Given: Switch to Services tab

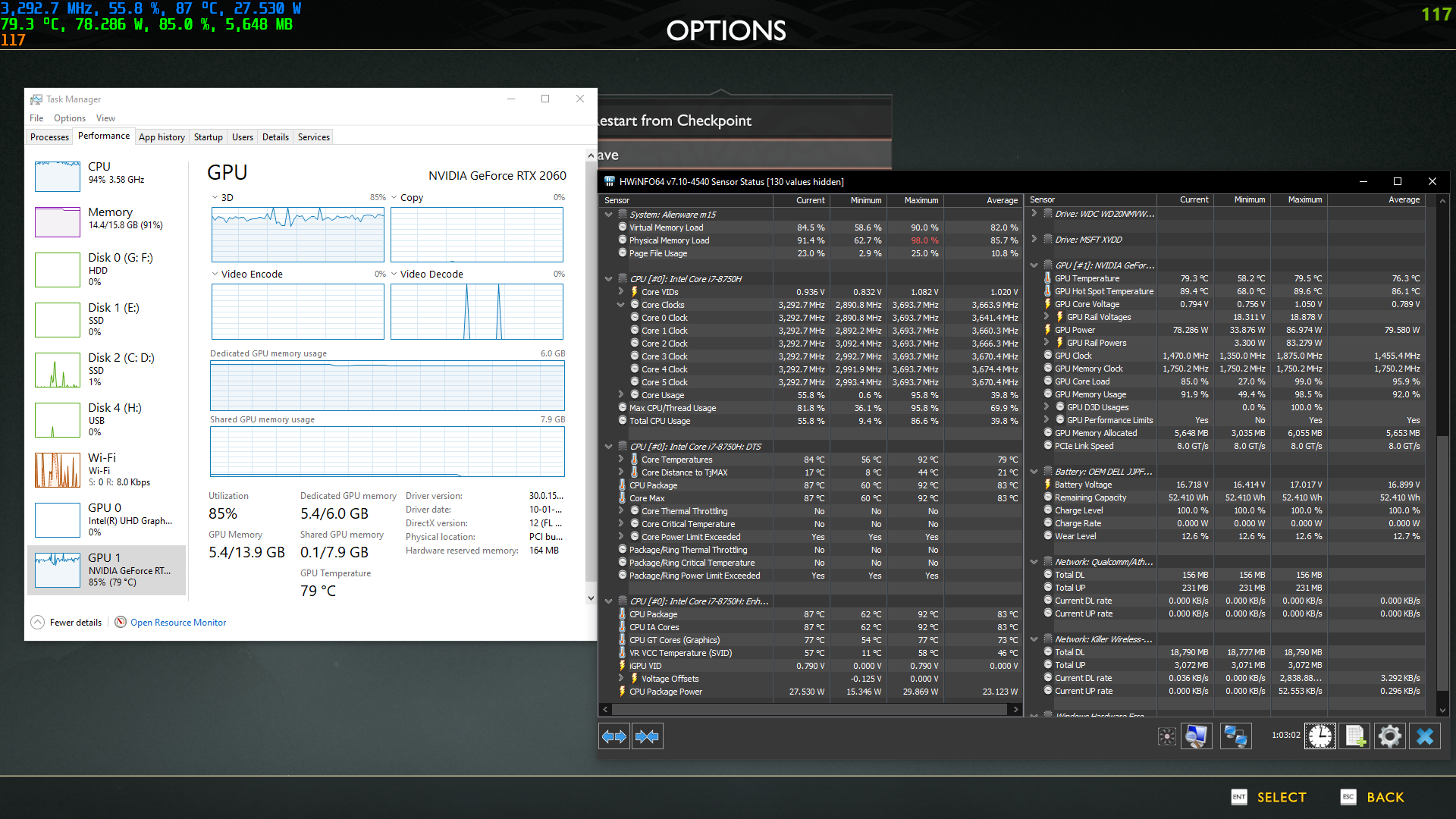Looking at the screenshot, I should click(x=313, y=137).
